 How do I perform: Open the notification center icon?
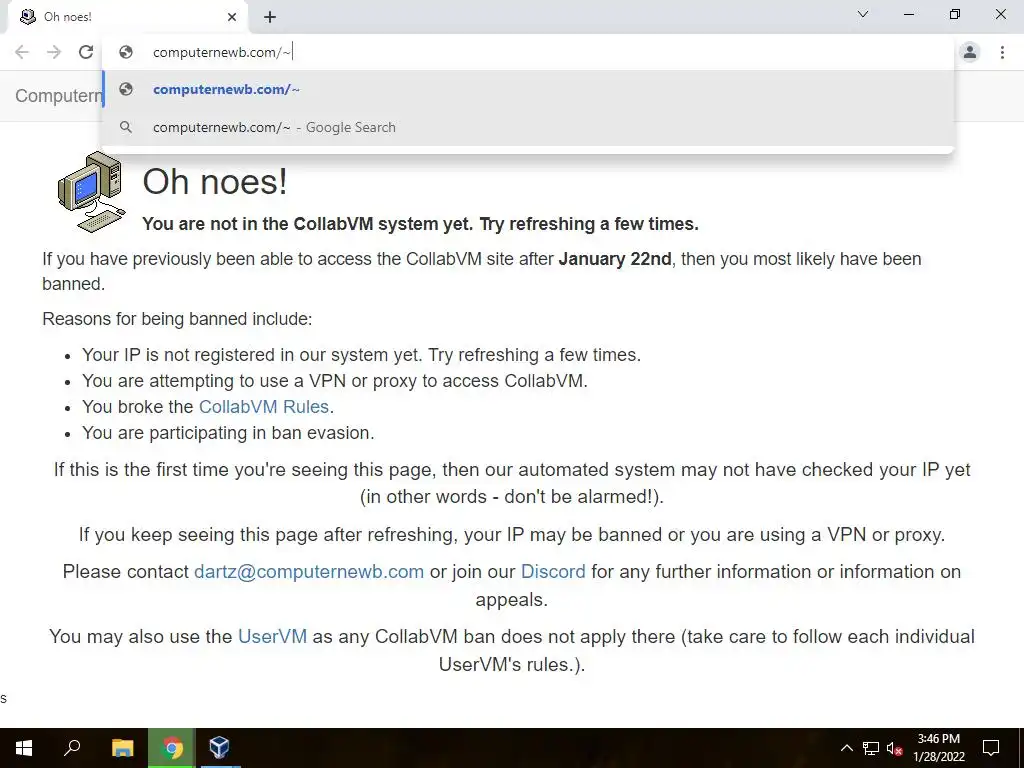991,748
